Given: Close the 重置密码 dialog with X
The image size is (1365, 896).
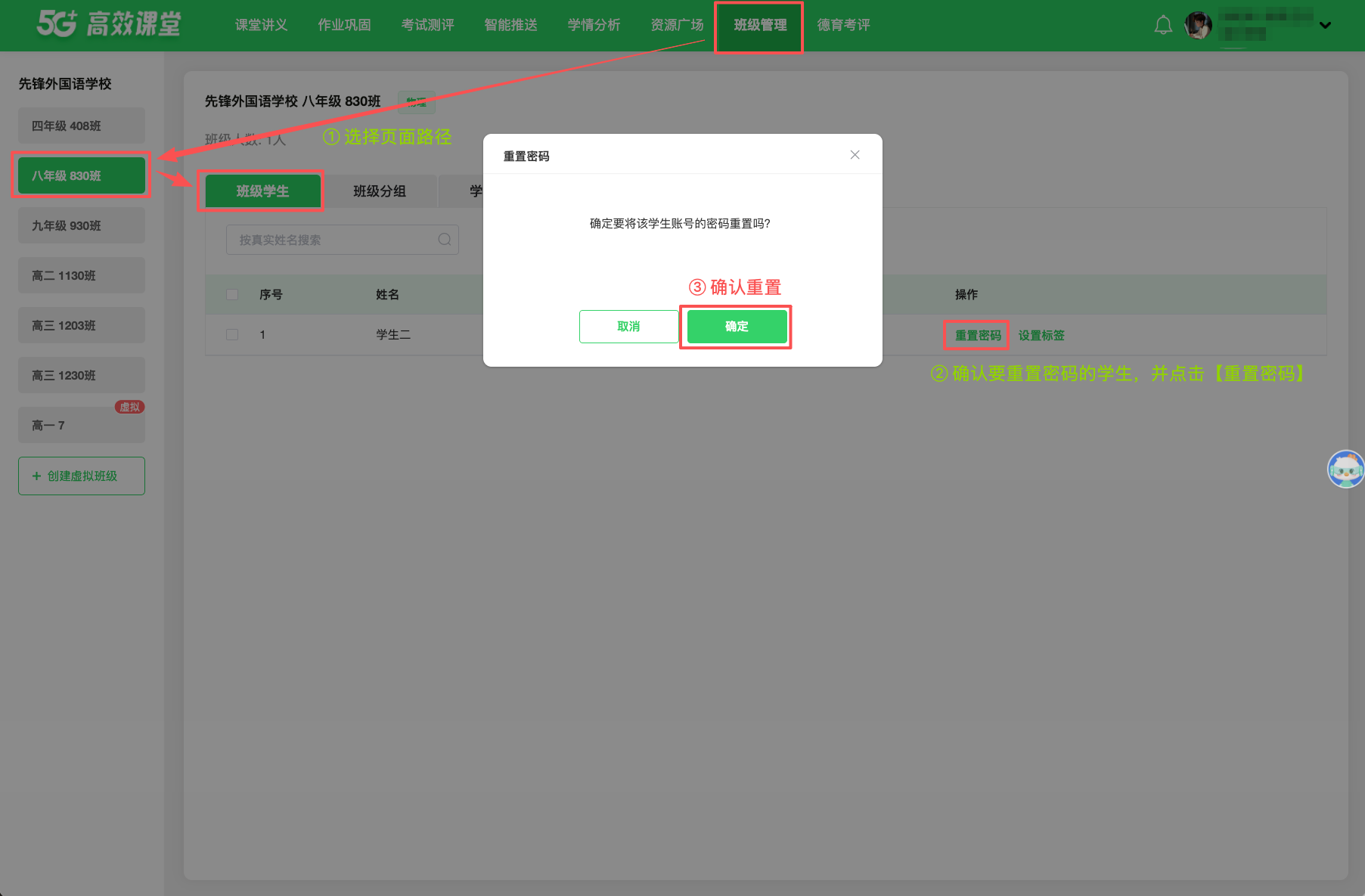Looking at the screenshot, I should pos(855,155).
